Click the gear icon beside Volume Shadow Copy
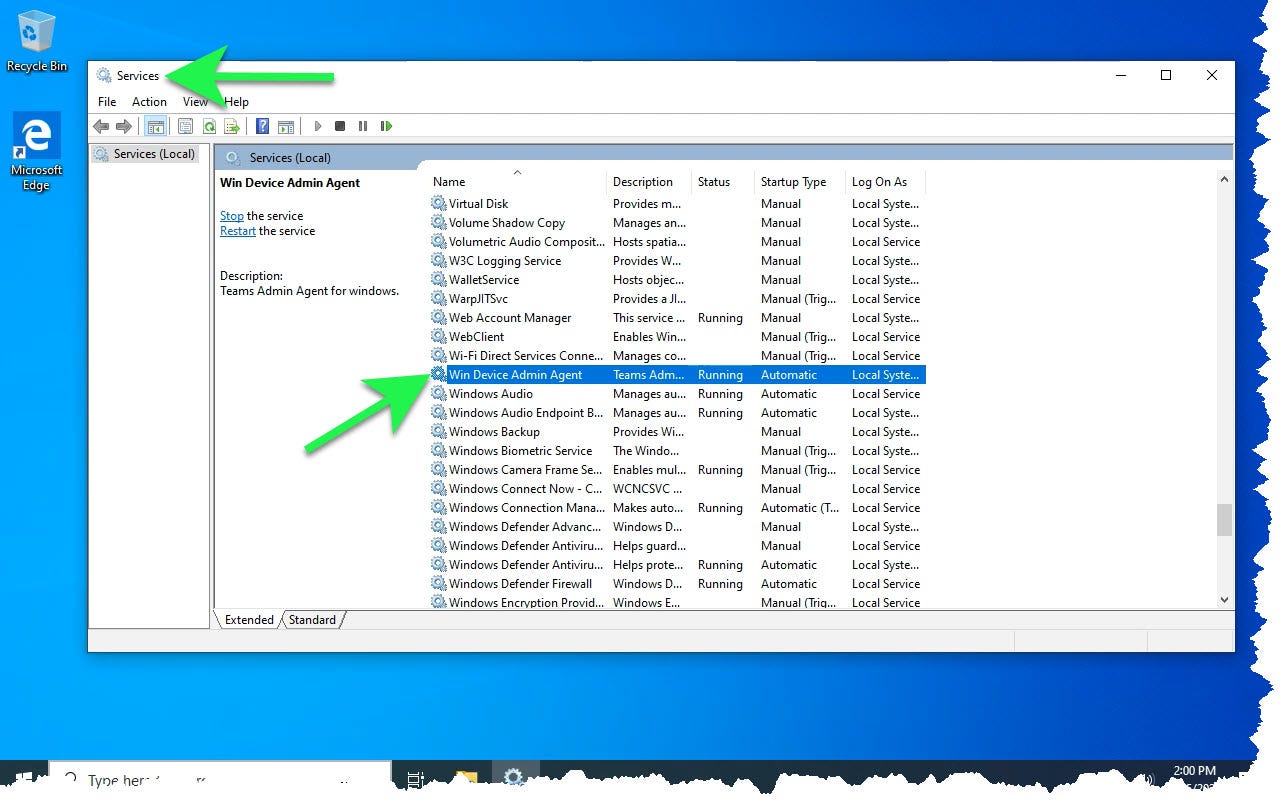This screenshot has height=800, width=1280. (438, 222)
